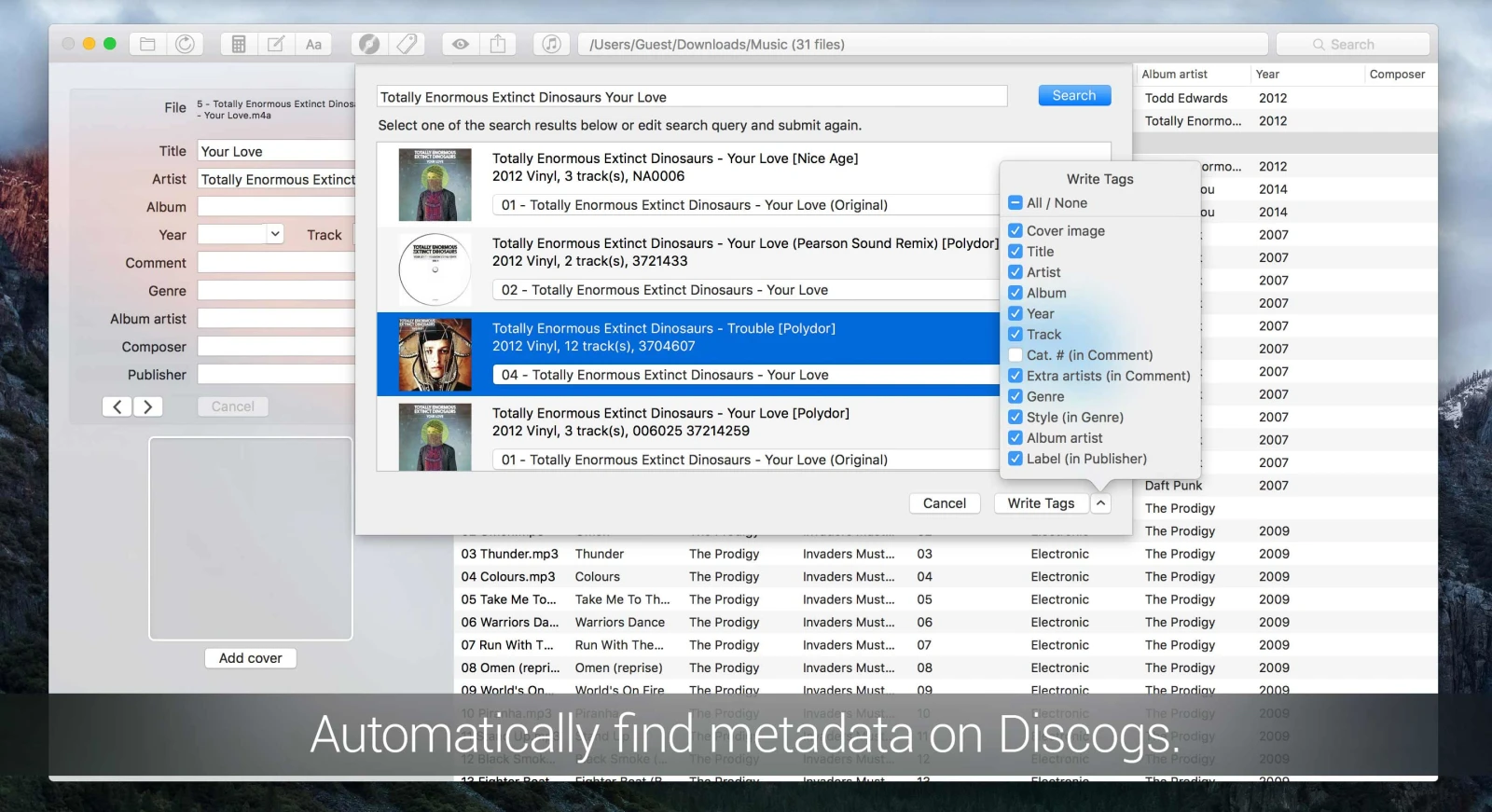The image size is (1492, 812).
Task: Open track dropdown 04 - Your Love
Action: click(x=744, y=375)
